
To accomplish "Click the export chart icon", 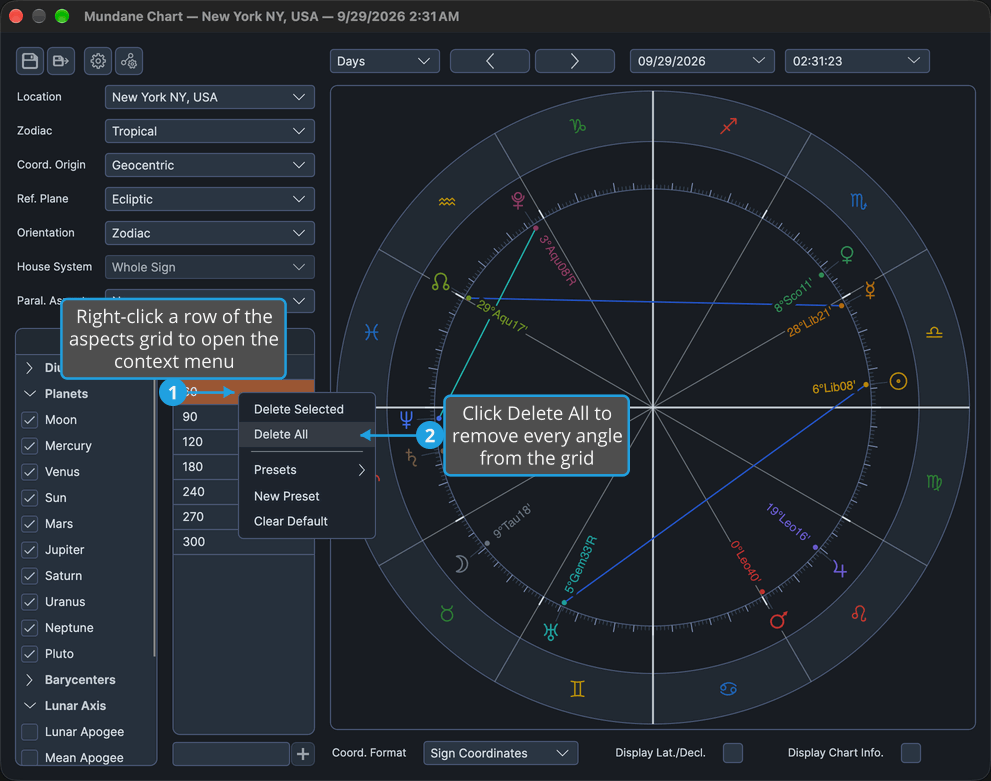I will (x=61, y=61).
